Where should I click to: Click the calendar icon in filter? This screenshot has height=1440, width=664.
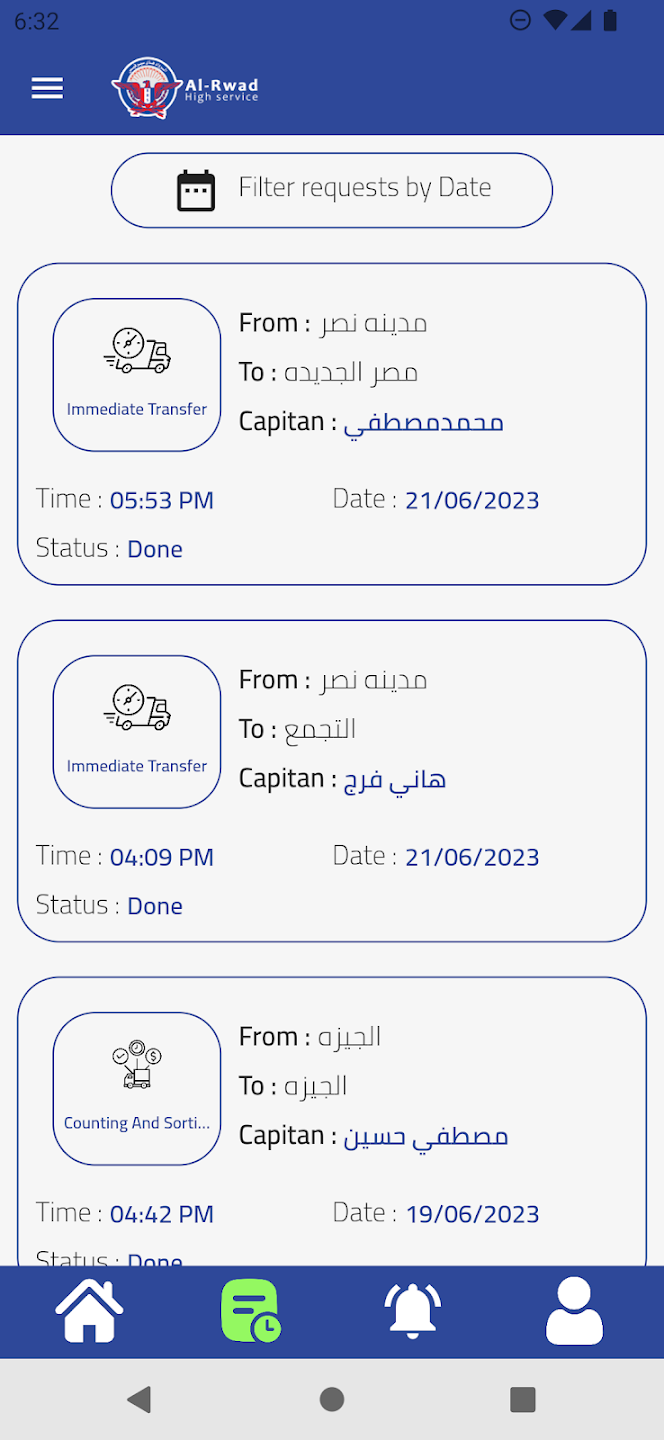196,190
